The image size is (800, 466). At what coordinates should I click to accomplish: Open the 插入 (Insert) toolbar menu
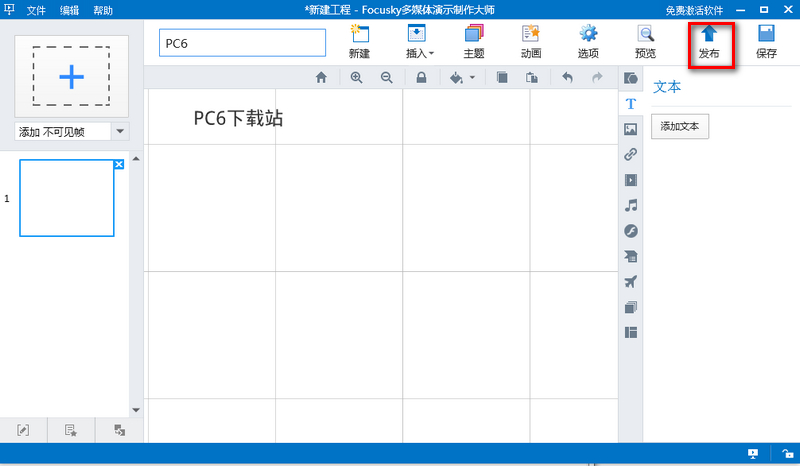pyautogui.click(x=419, y=42)
